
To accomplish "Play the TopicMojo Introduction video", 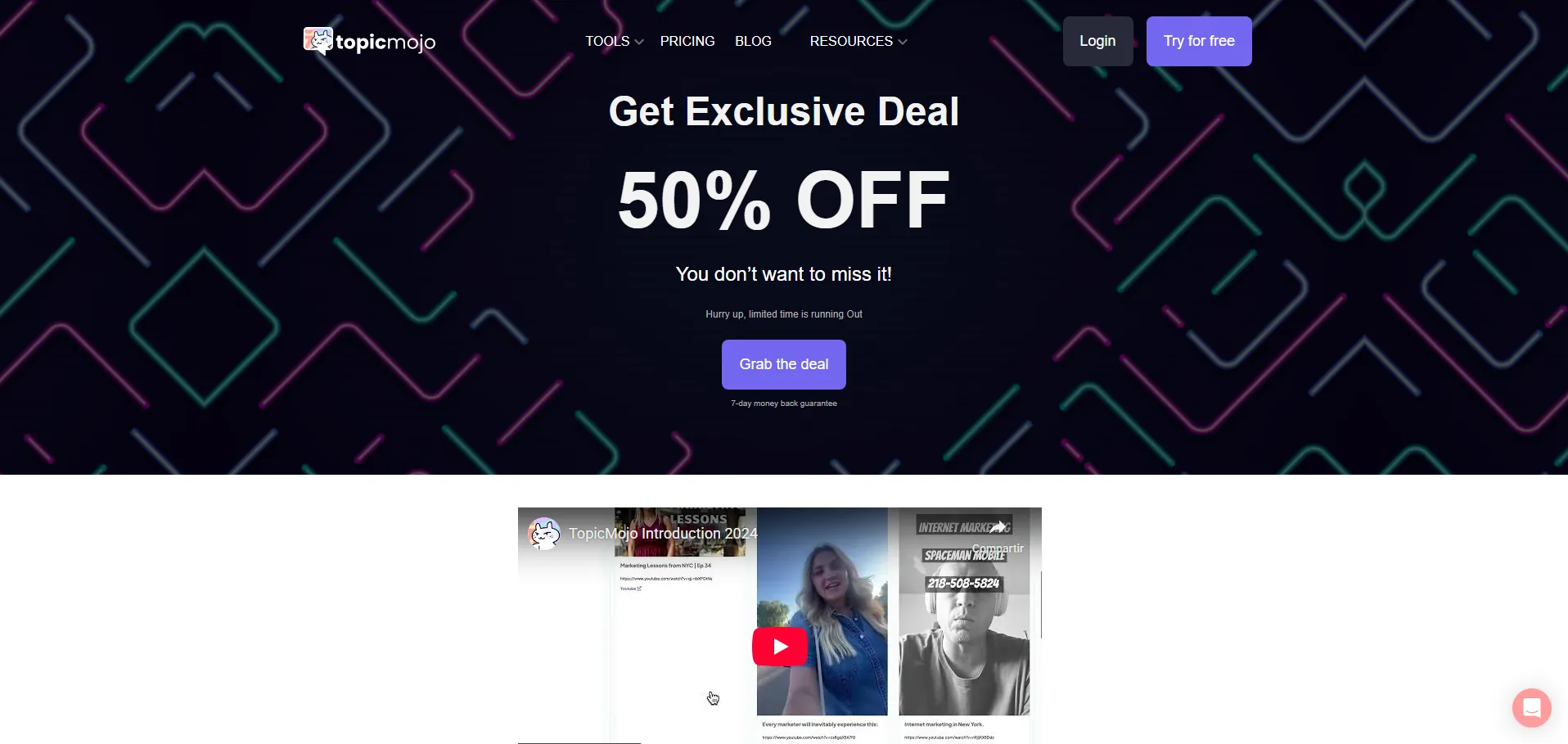I will (779, 647).
